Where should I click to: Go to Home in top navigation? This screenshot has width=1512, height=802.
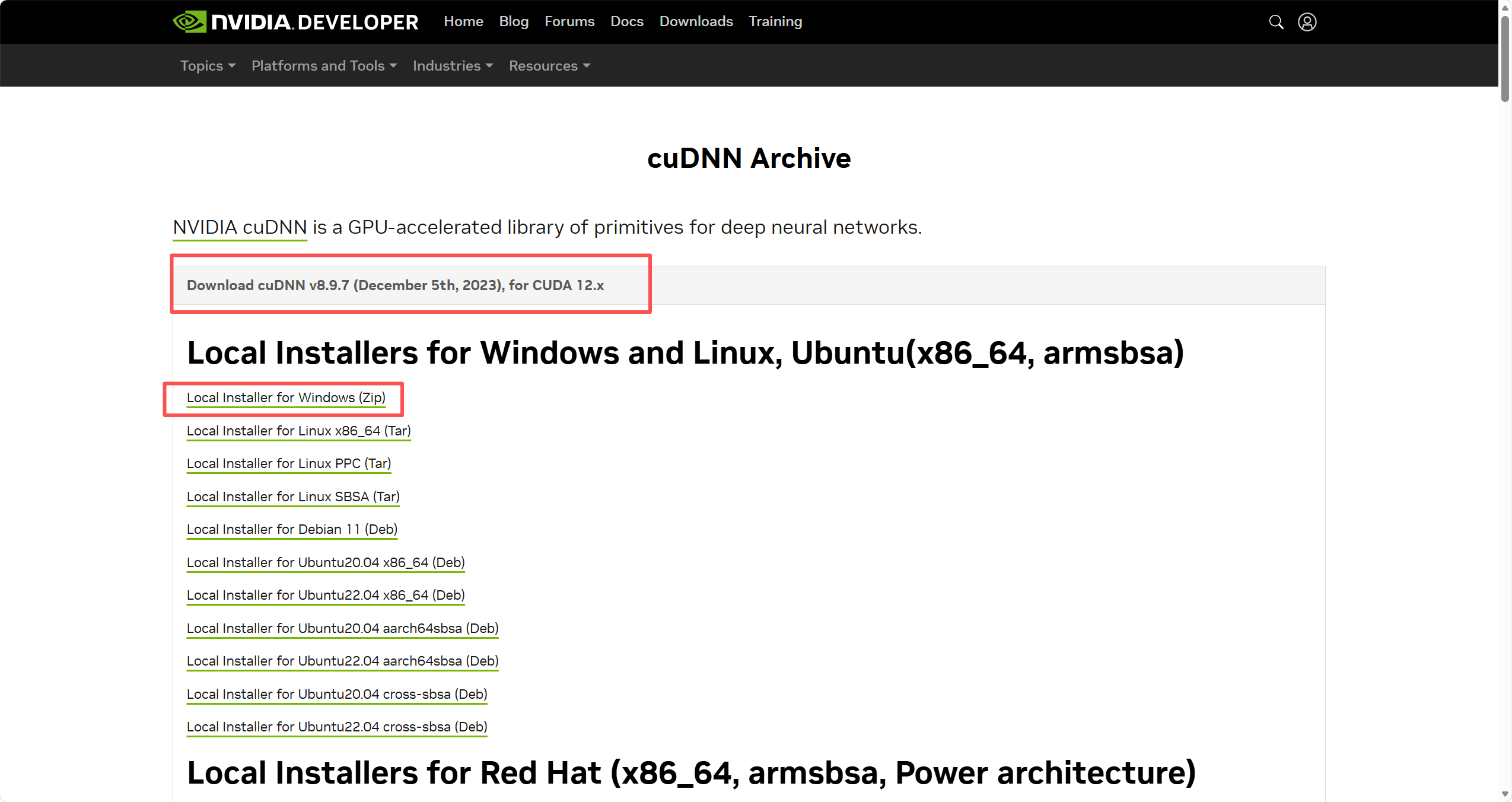[463, 21]
